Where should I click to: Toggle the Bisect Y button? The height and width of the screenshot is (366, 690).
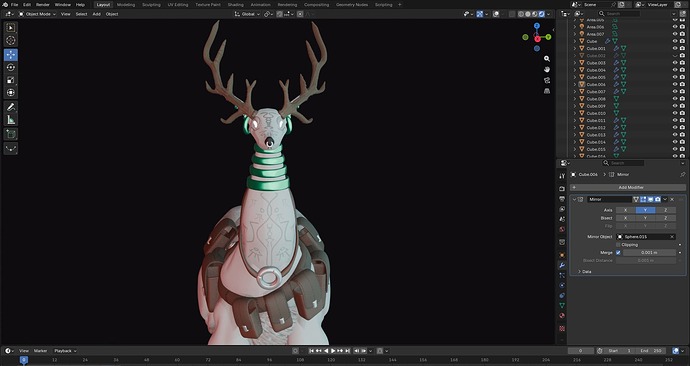pyautogui.click(x=645, y=218)
